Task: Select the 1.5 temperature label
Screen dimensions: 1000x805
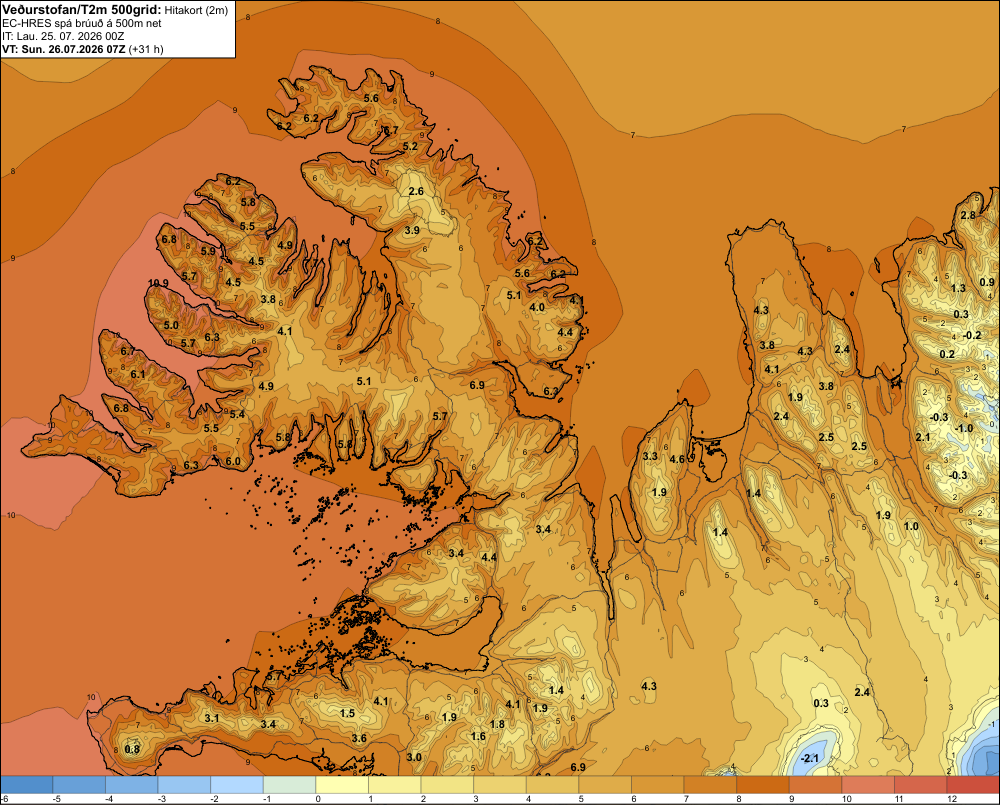Action: point(347,713)
